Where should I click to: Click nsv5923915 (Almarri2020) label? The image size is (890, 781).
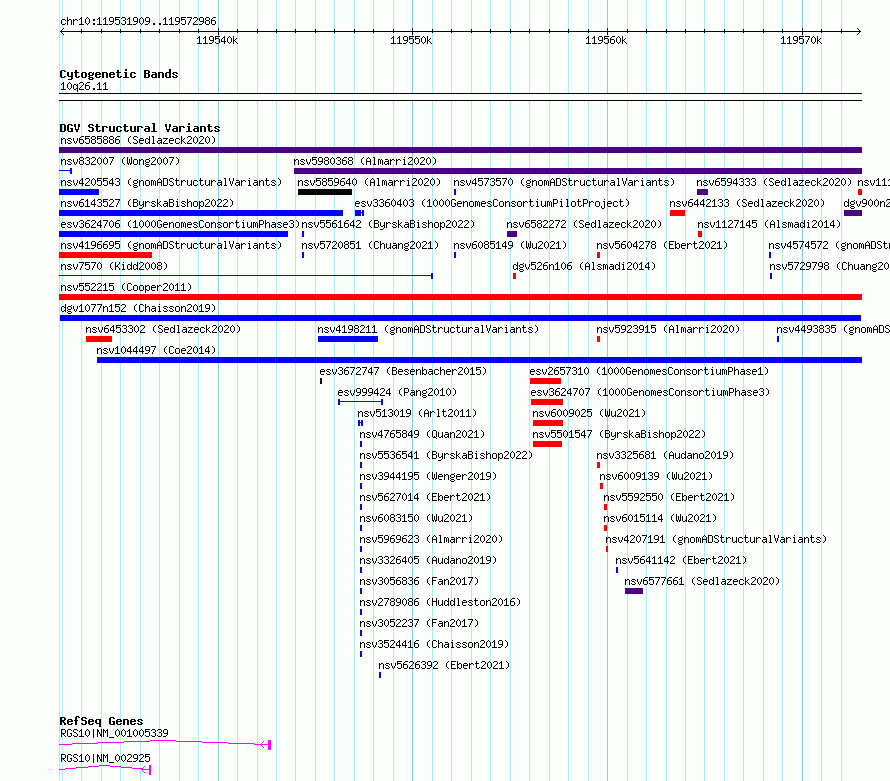(x=668, y=329)
